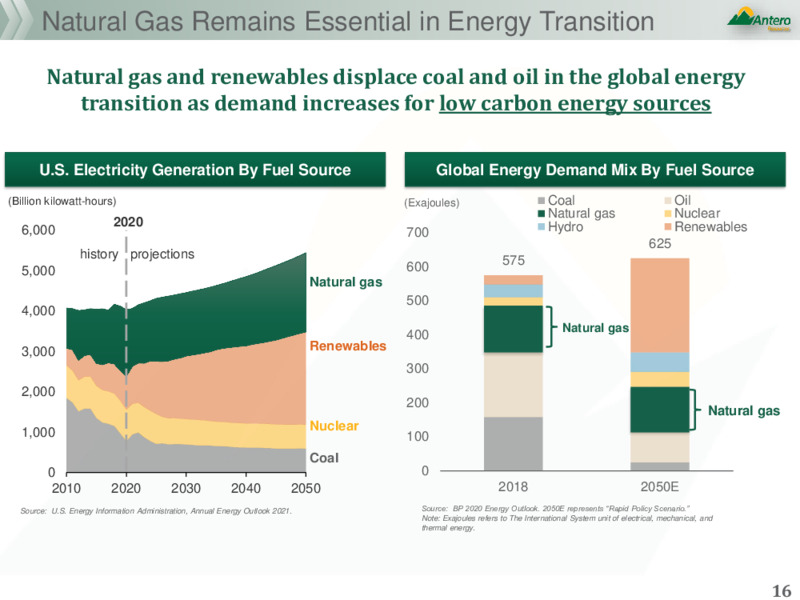
Task: Click the Oil legend color swatch
Action: point(668,201)
